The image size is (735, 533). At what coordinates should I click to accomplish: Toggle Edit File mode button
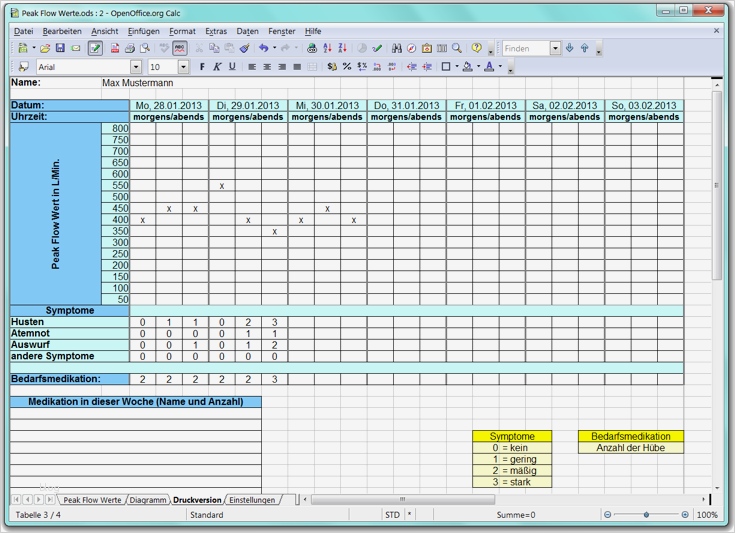[95, 48]
